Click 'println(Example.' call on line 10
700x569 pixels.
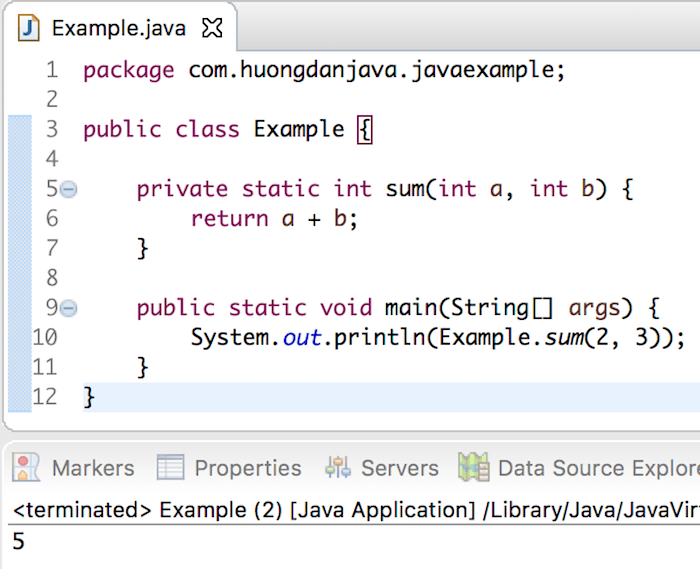(438, 337)
